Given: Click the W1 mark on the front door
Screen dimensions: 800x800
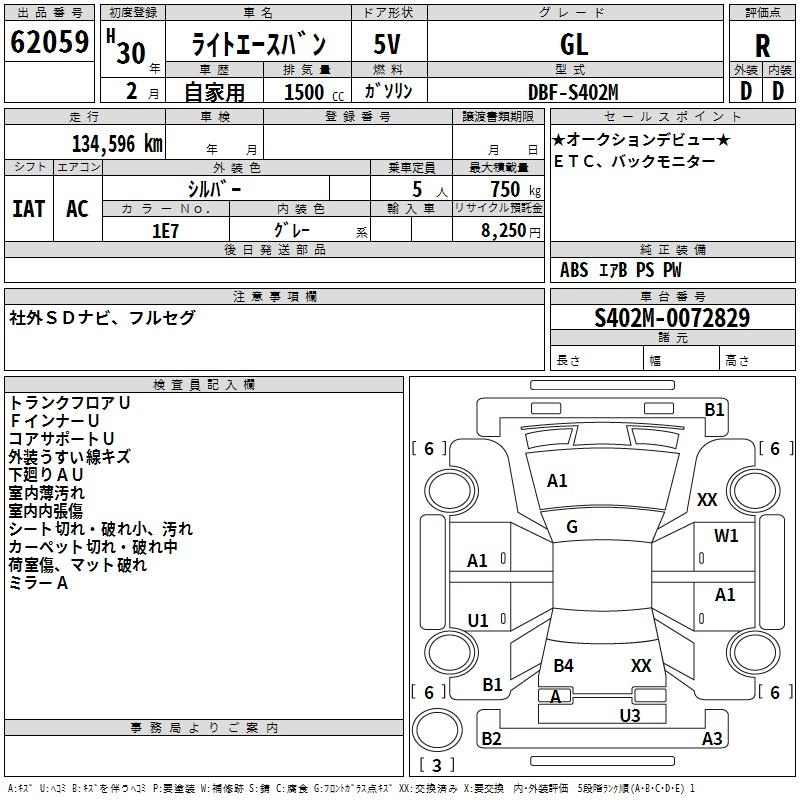Looking at the screenshot, I should 726,536.
